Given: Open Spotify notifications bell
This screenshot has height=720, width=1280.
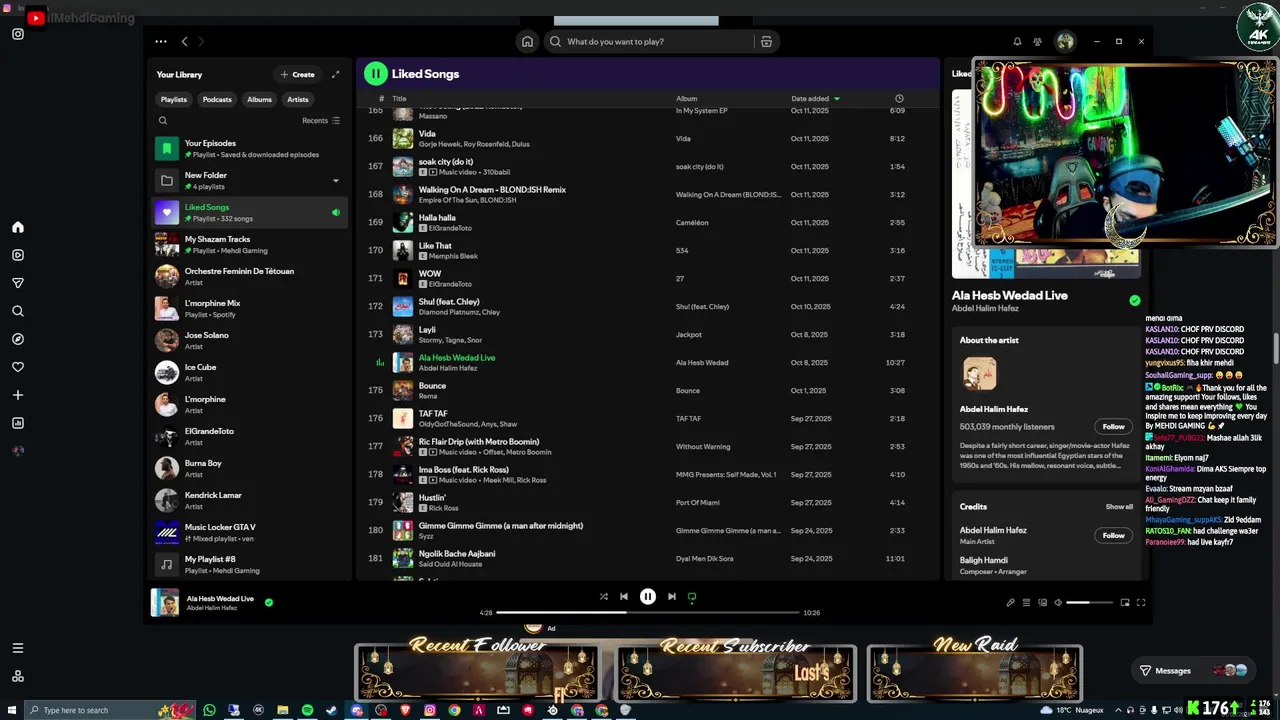Looking at the screenshot, I should [x=1017, y=42].
